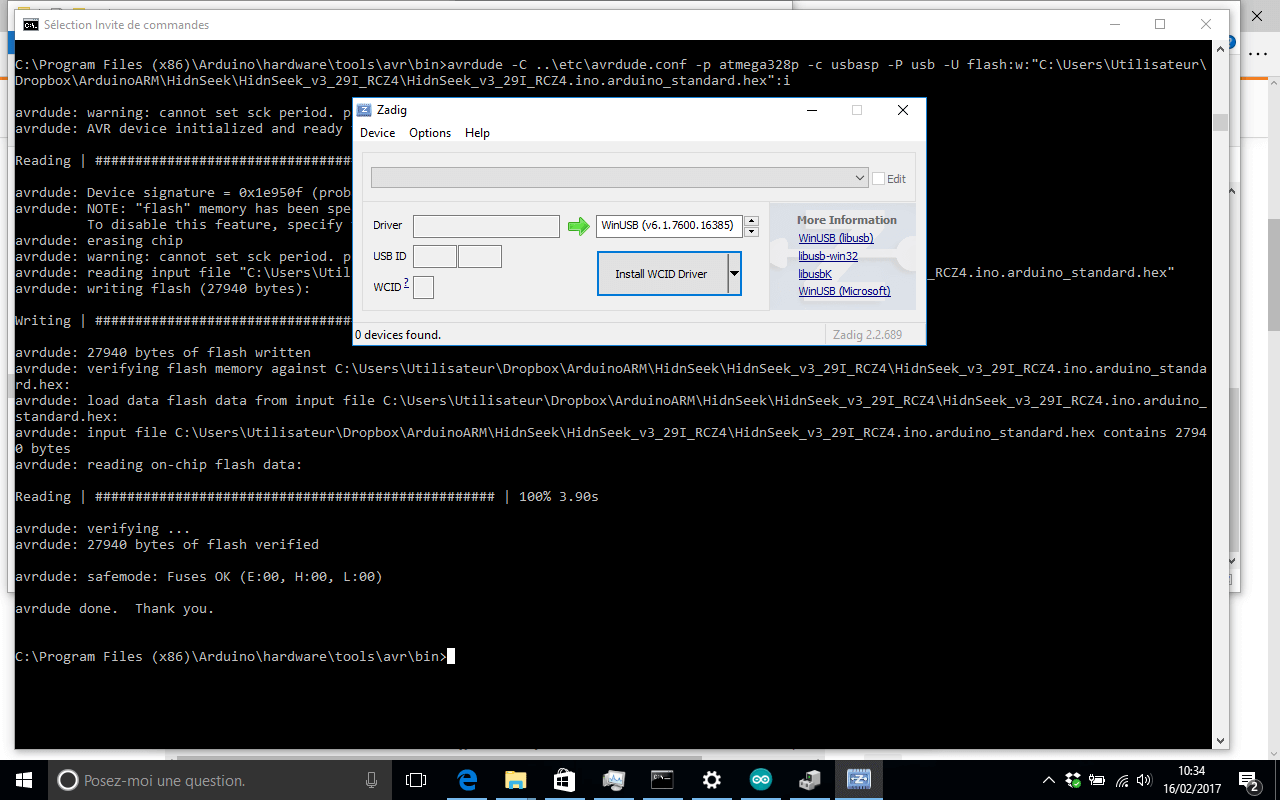Click the Cortana microphone icon

pos(372,780)
